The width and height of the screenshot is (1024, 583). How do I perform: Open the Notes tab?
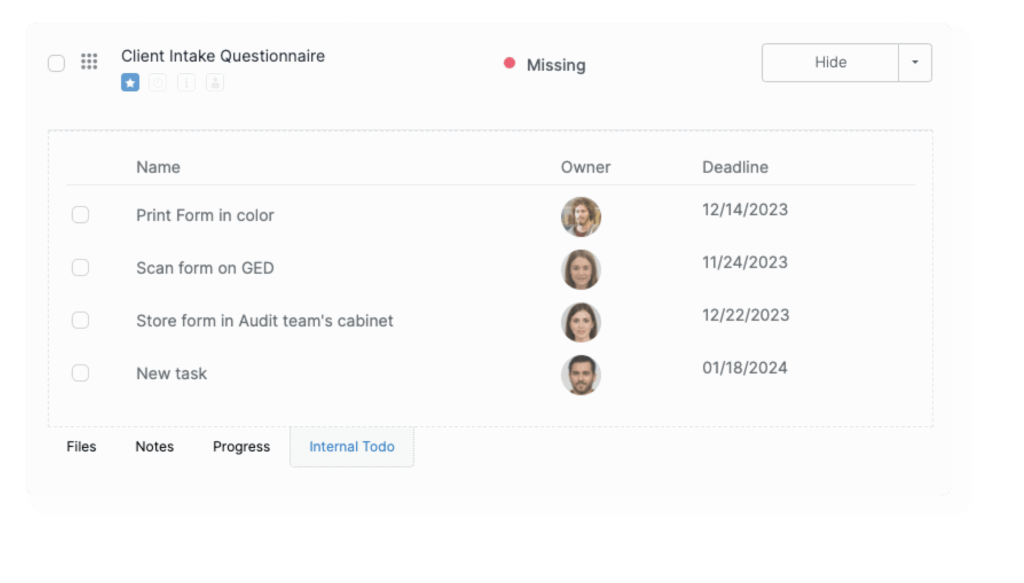click(x=154, y=447)
